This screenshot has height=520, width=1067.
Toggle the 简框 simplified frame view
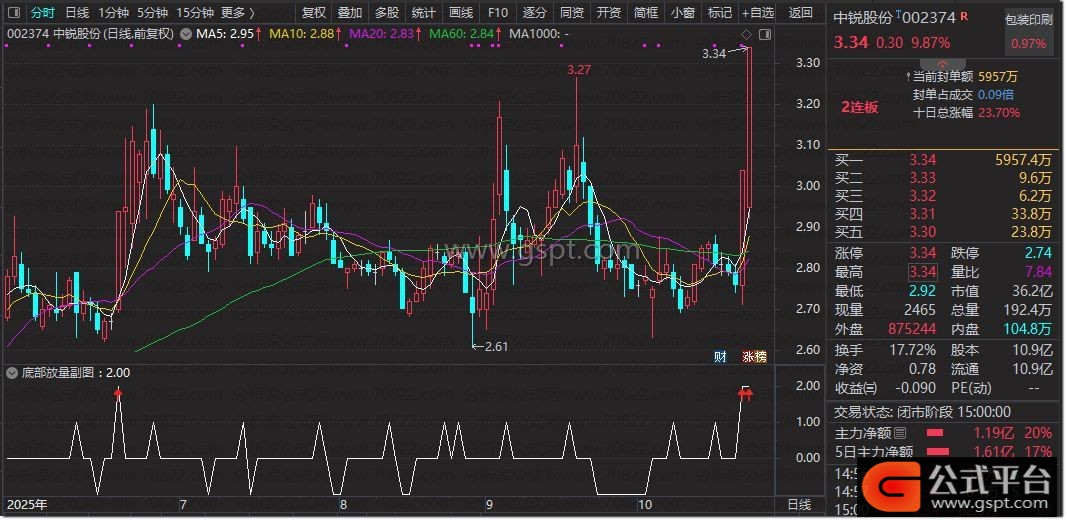coord(646,13)
